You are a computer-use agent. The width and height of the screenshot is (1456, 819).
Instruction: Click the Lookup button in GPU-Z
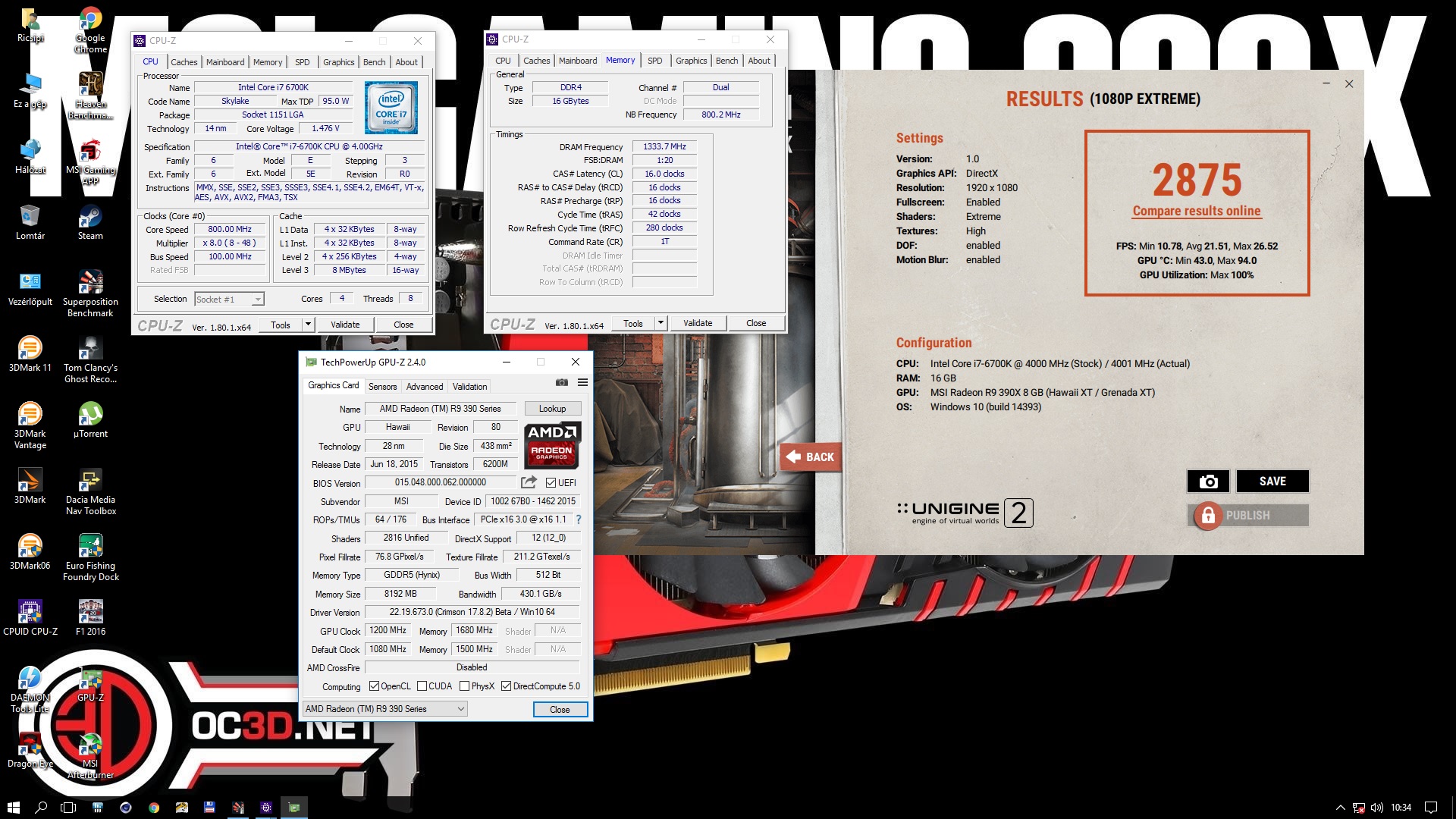point(552,409)
